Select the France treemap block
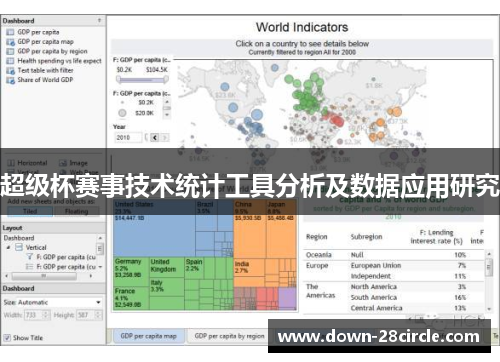 coord(131,298)
